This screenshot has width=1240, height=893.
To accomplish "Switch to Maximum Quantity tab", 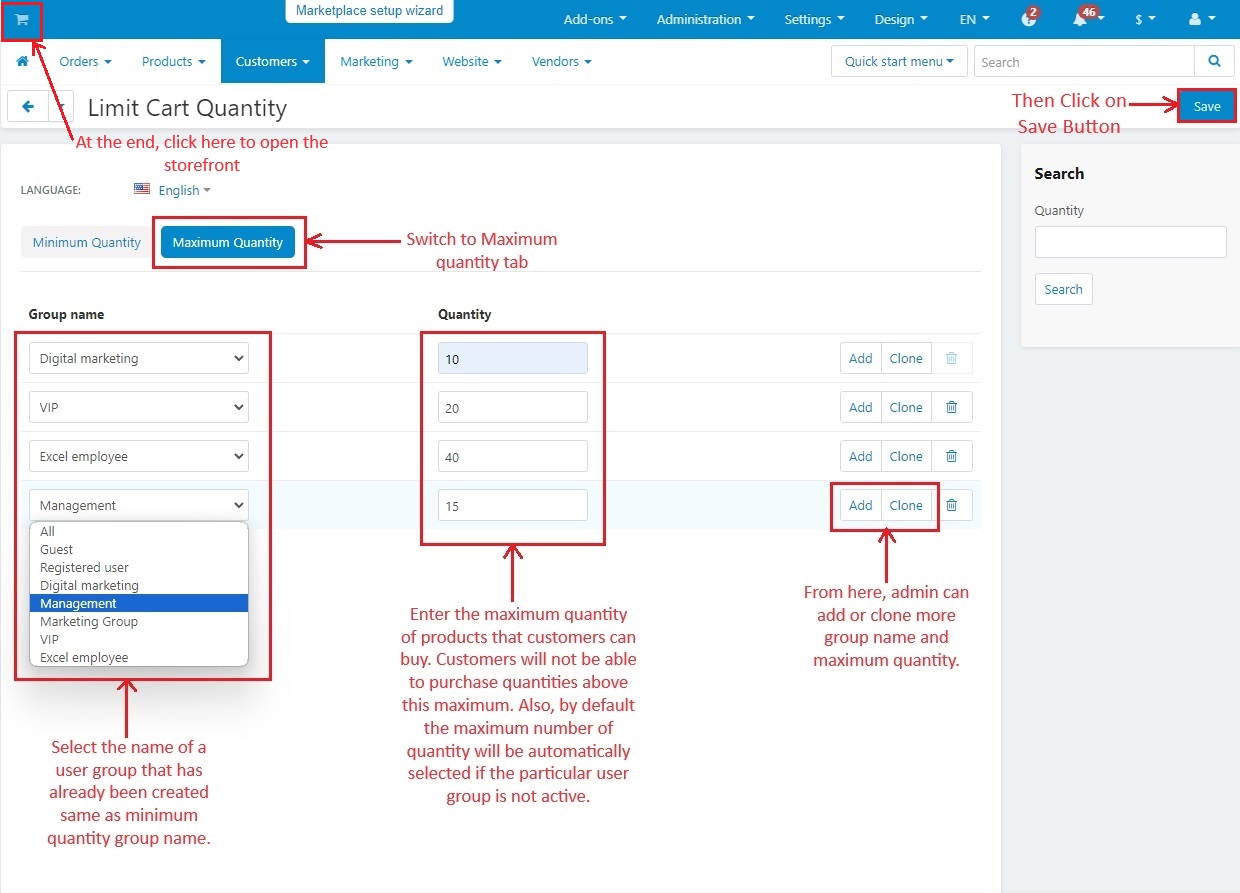I will [x=228, y=242].
